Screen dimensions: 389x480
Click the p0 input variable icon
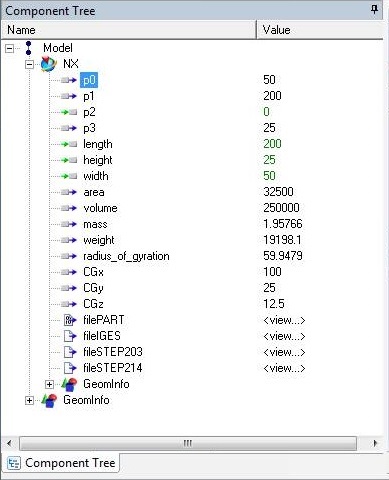69,80
